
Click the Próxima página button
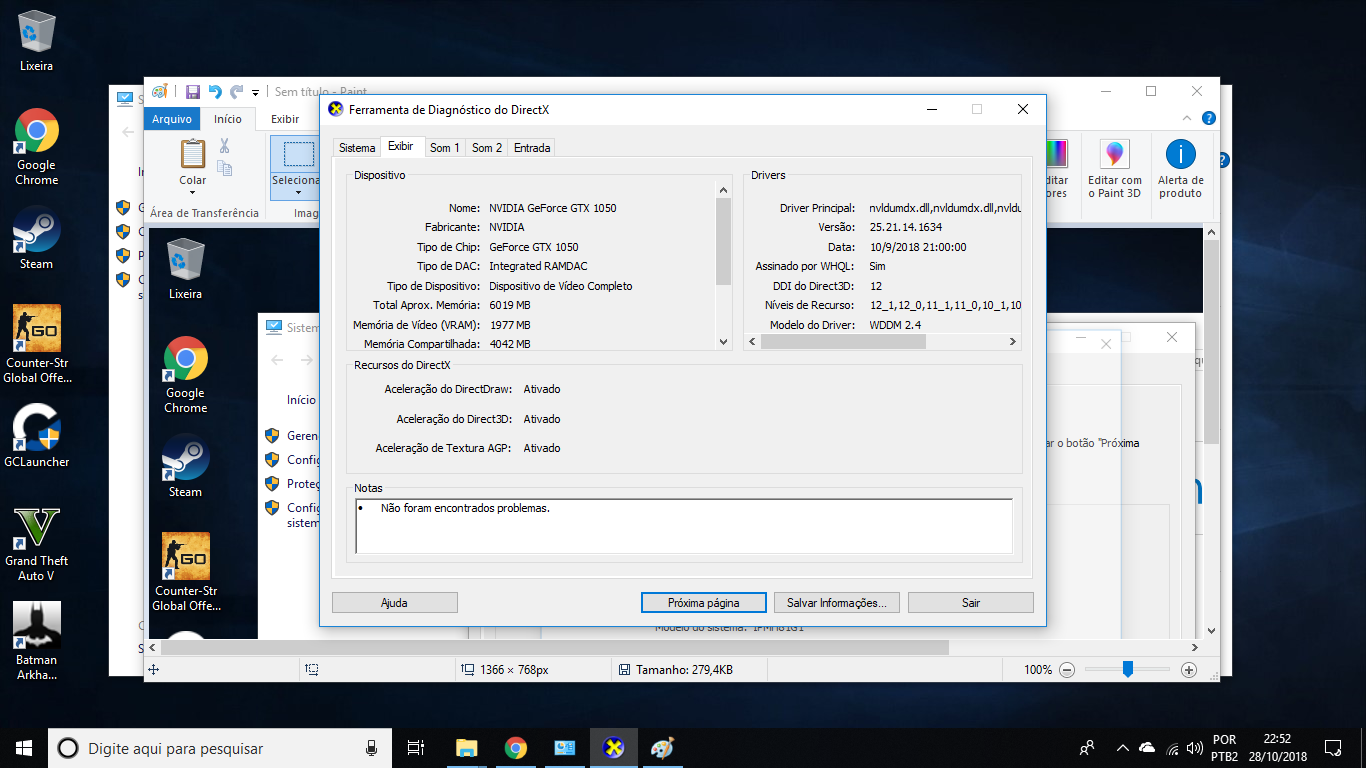point(704,603)
